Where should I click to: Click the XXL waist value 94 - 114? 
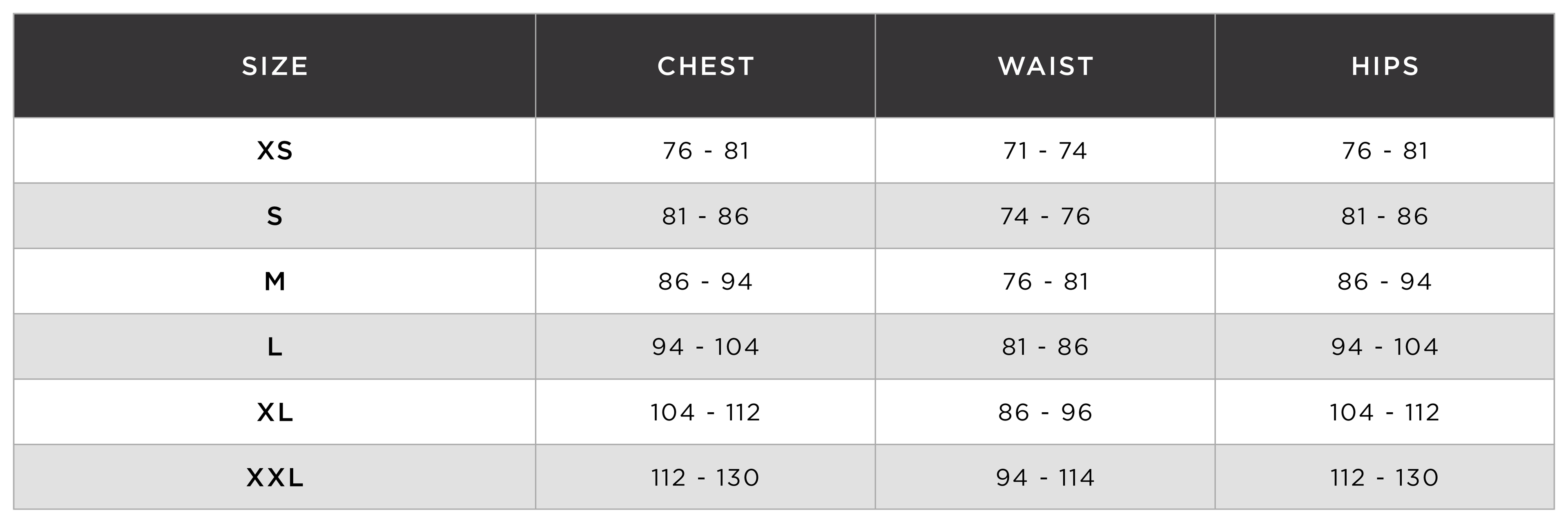click(1046, 478)
